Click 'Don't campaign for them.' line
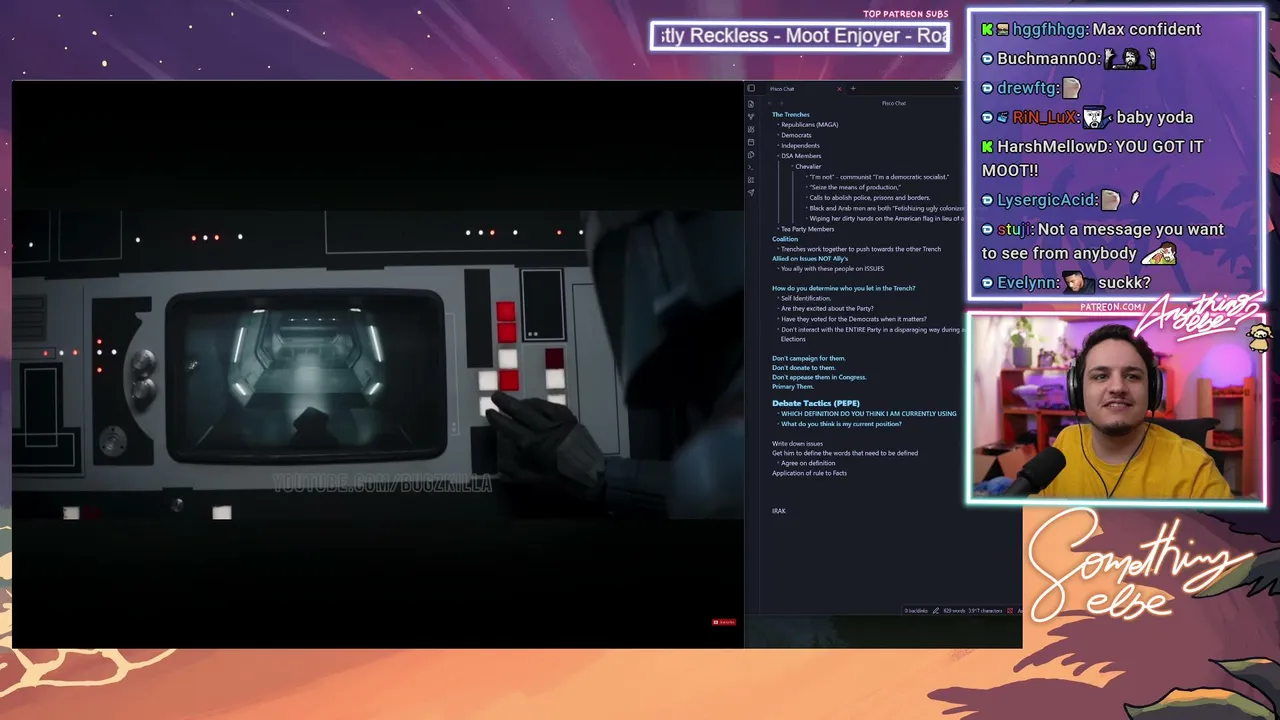 pos(809,358)
